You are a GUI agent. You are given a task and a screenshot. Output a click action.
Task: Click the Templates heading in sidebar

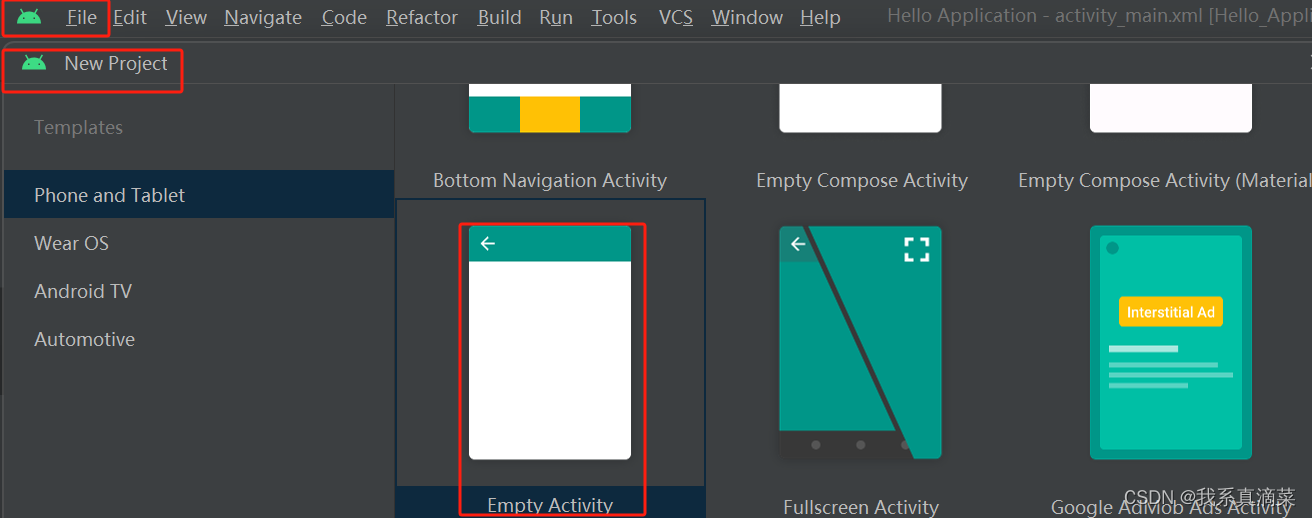[78, 127]
